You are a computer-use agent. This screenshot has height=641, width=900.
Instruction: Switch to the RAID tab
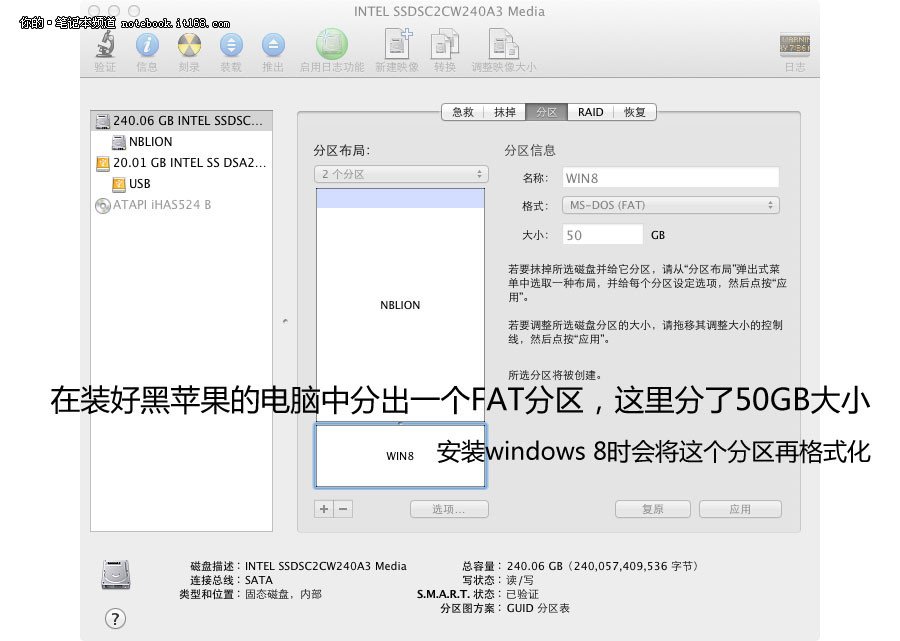click(590, 112)
